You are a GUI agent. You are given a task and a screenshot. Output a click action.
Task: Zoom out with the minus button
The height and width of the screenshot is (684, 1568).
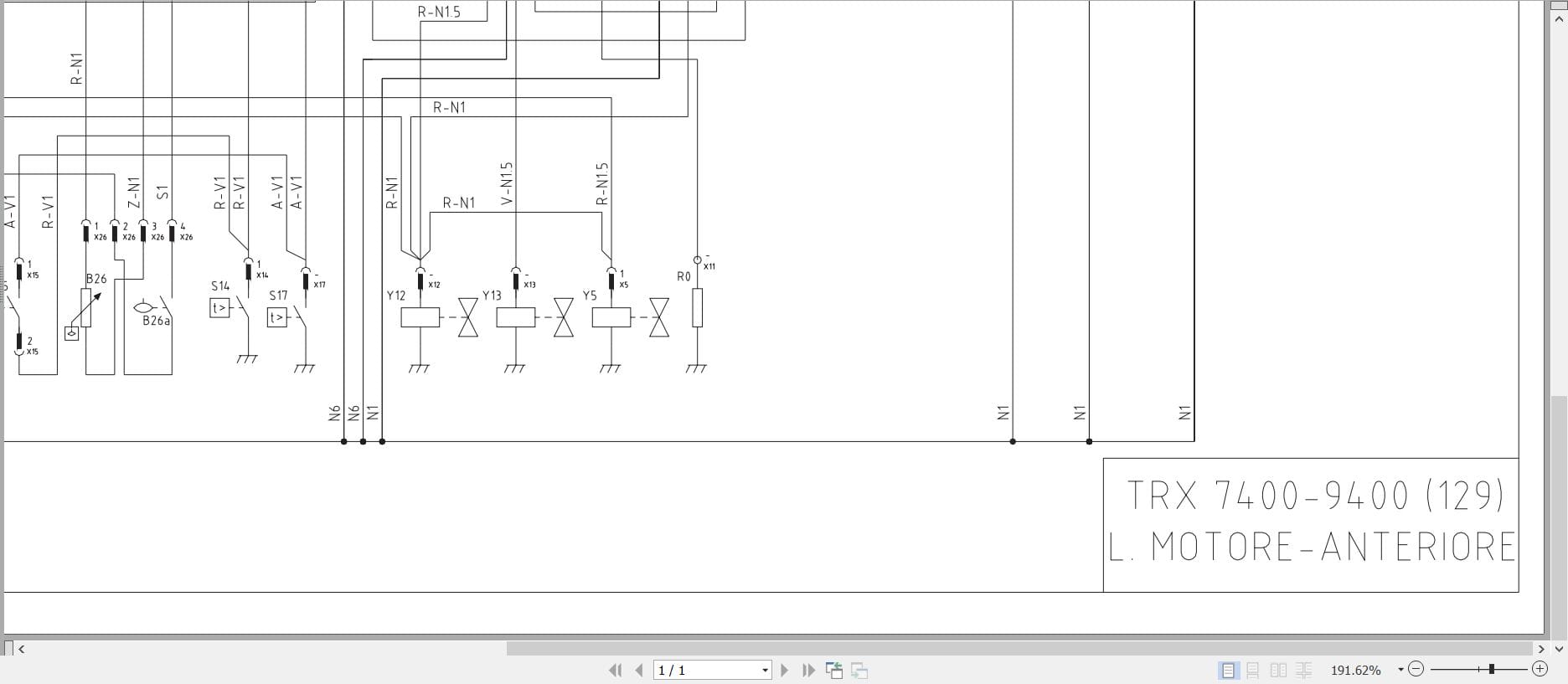[x=1416, y=669]
